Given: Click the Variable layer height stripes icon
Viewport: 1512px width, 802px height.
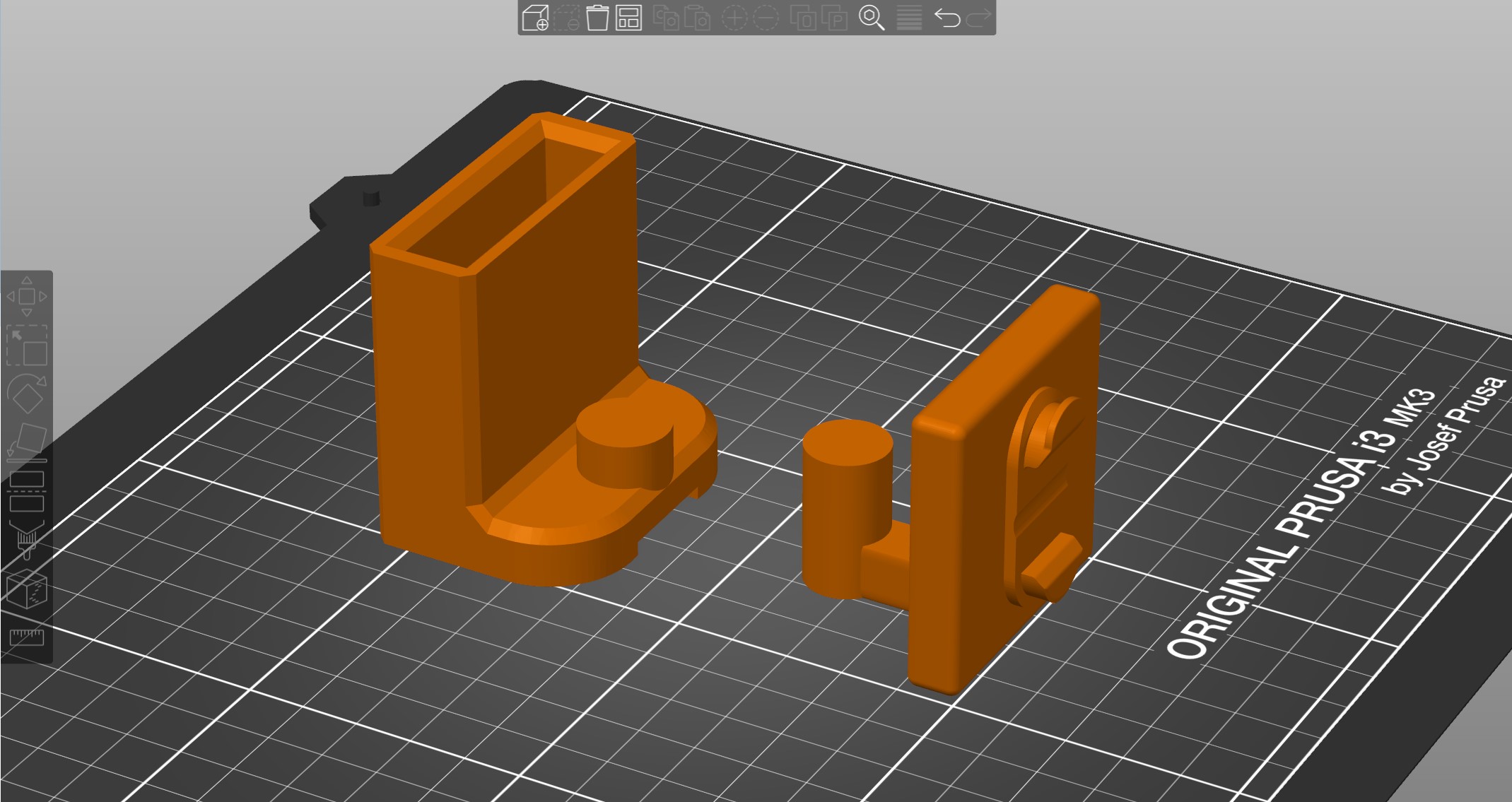Looking at the screenshot, I should (x=909, y=18).
